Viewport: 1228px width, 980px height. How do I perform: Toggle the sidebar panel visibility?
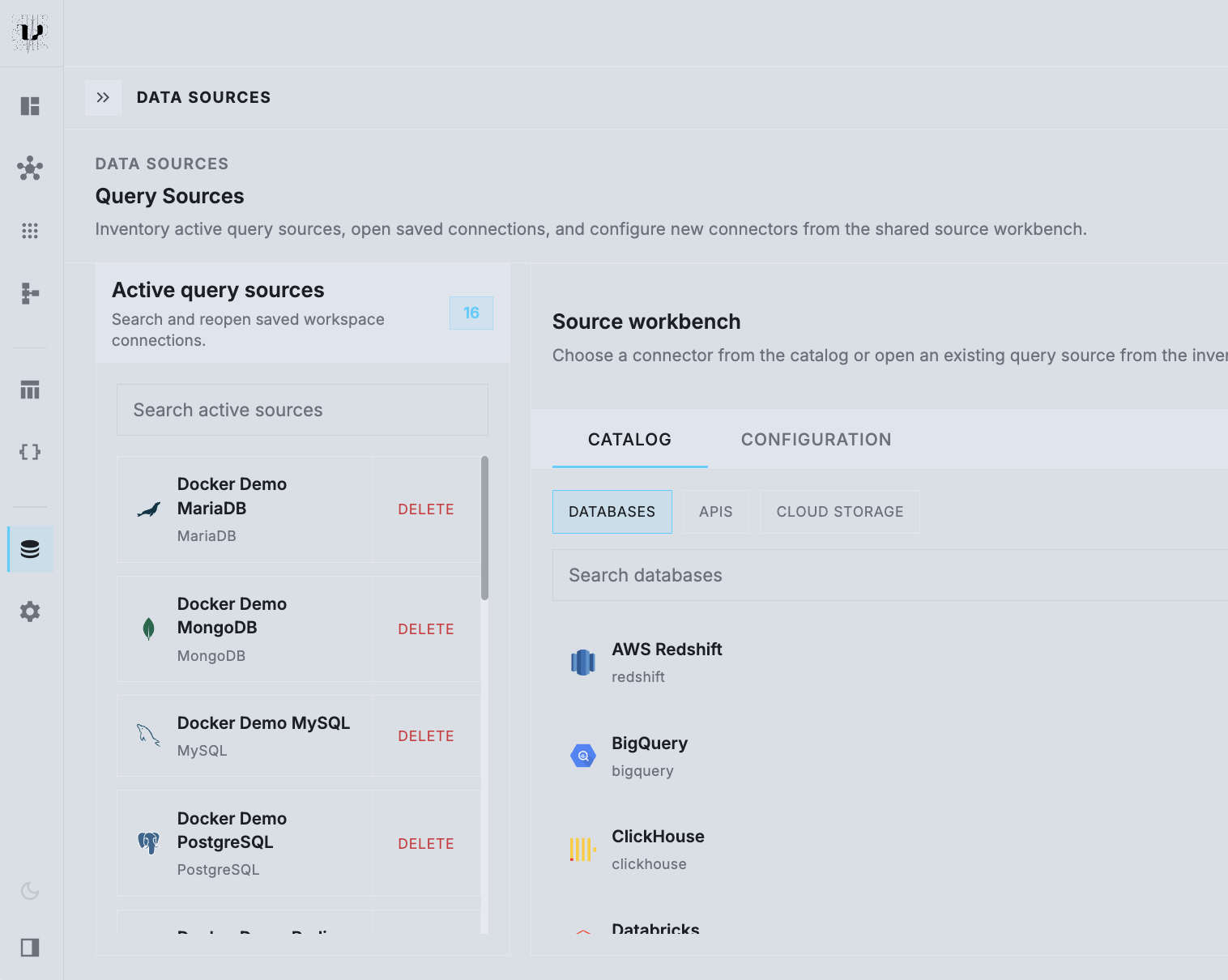(x=30, y=948)
